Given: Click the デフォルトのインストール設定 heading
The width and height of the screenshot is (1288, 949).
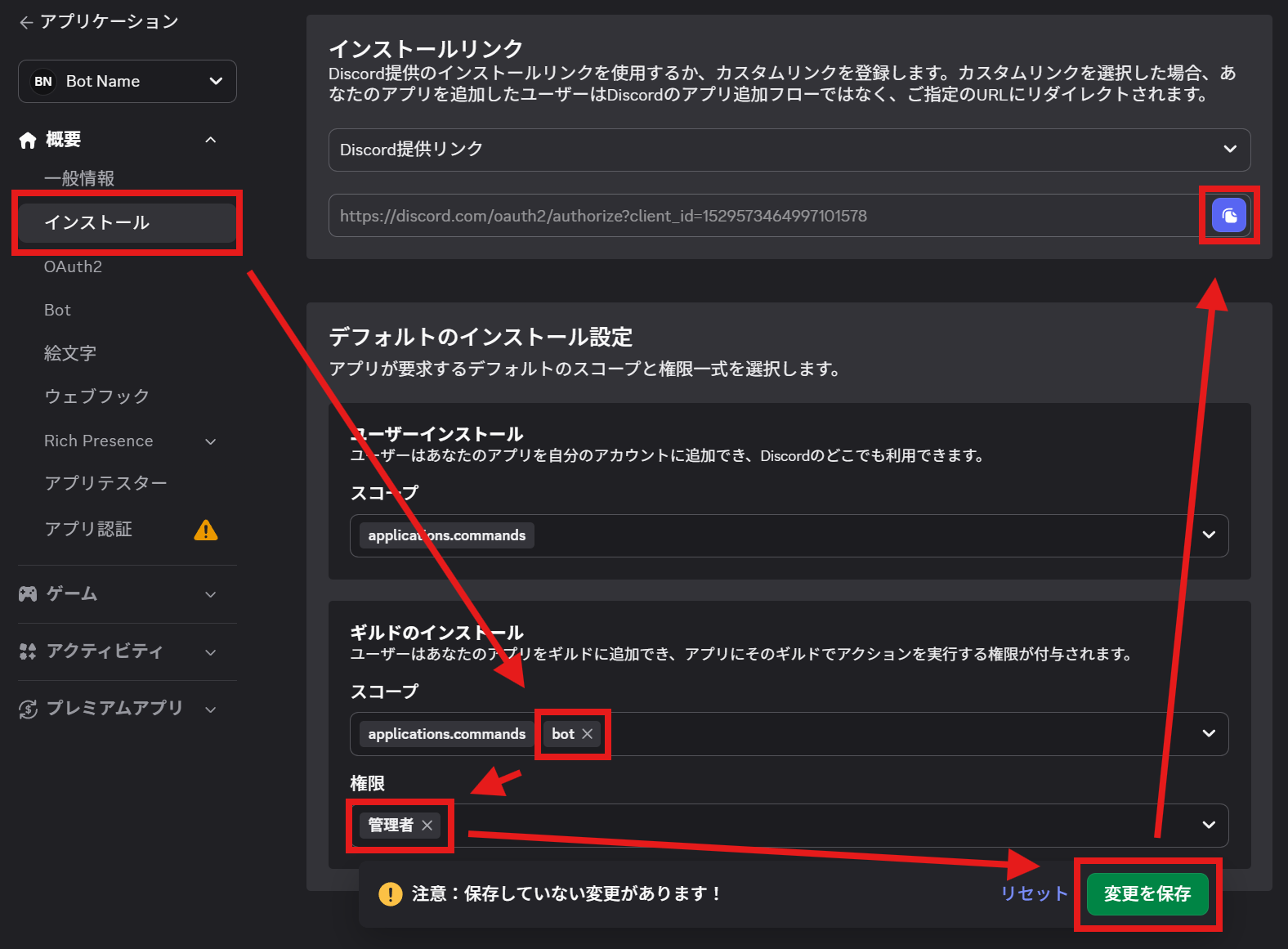Looking at the screenshot, I should tap(481, 337).
